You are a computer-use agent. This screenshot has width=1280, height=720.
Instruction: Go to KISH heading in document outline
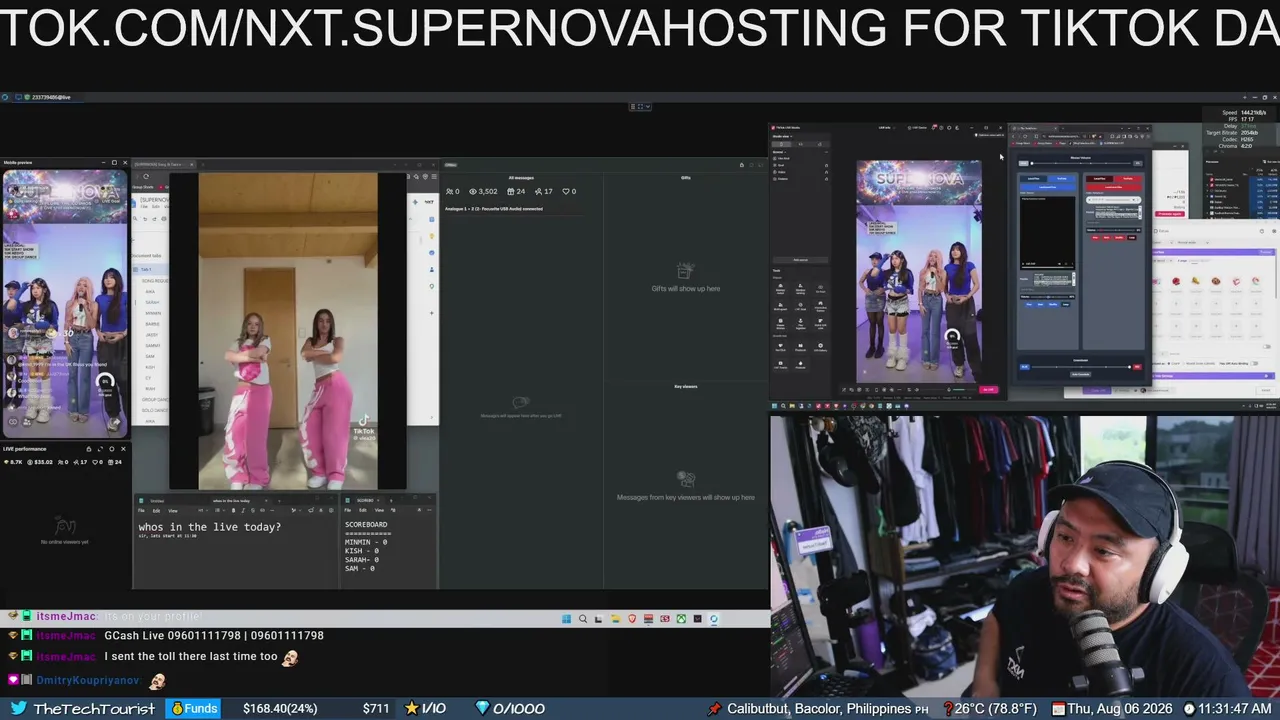(x=149, y=367)
